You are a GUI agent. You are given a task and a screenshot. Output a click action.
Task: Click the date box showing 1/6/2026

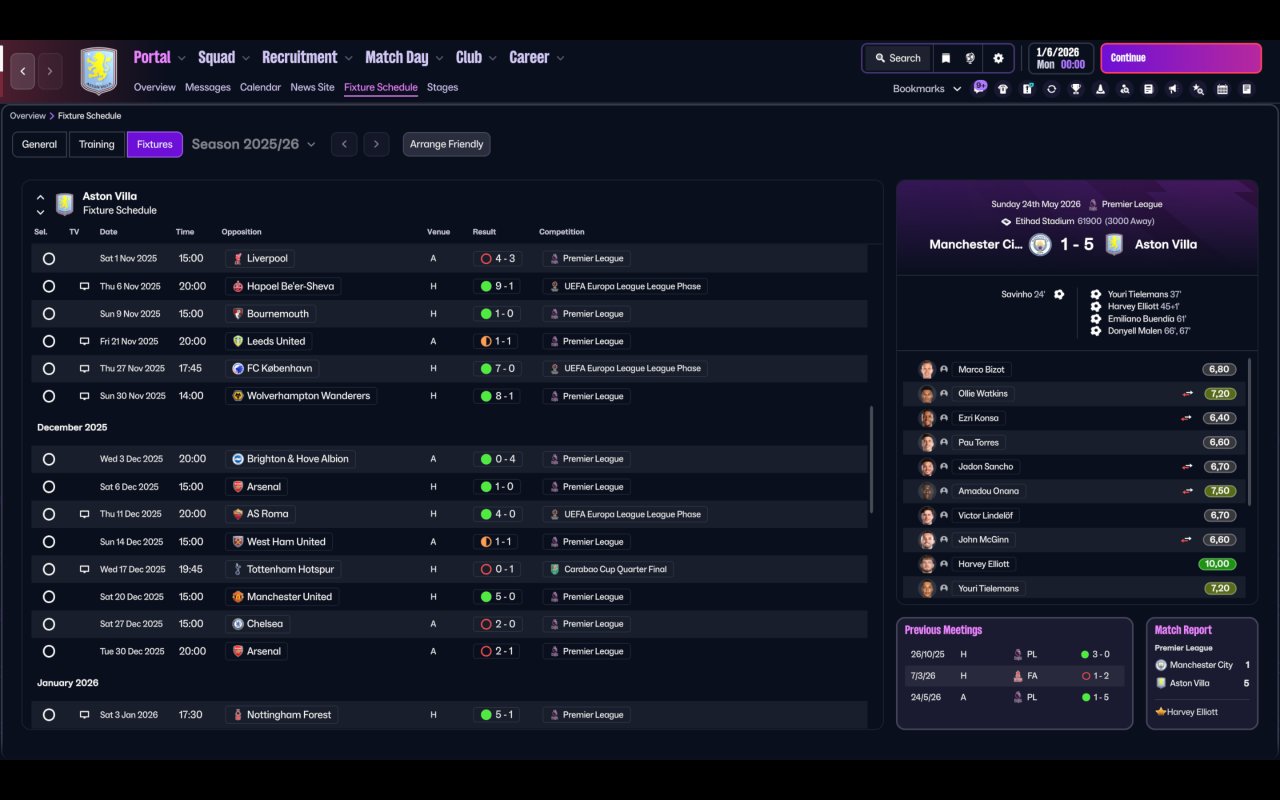pyautogui.click(x=1061, y=58)
